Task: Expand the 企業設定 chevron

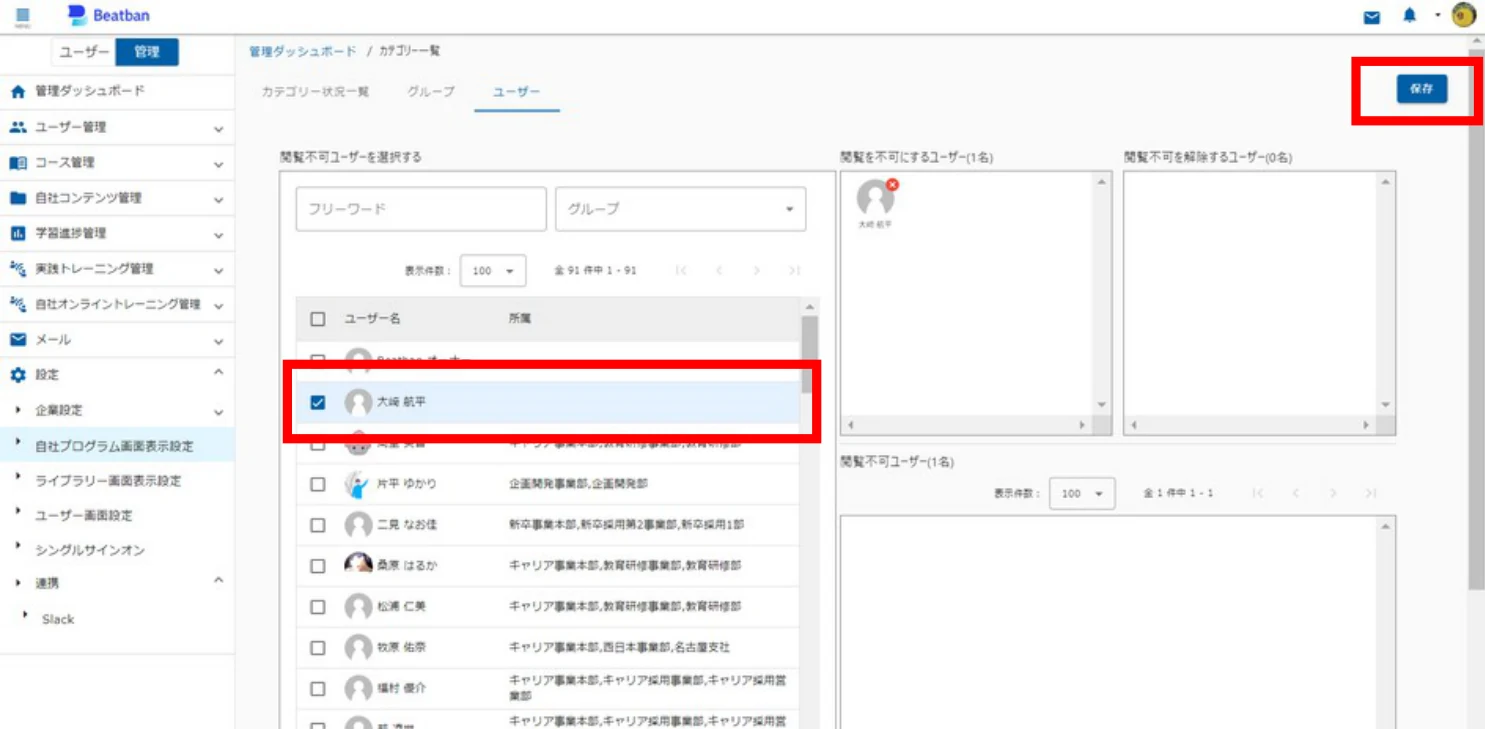Action: tap(218, 412)
